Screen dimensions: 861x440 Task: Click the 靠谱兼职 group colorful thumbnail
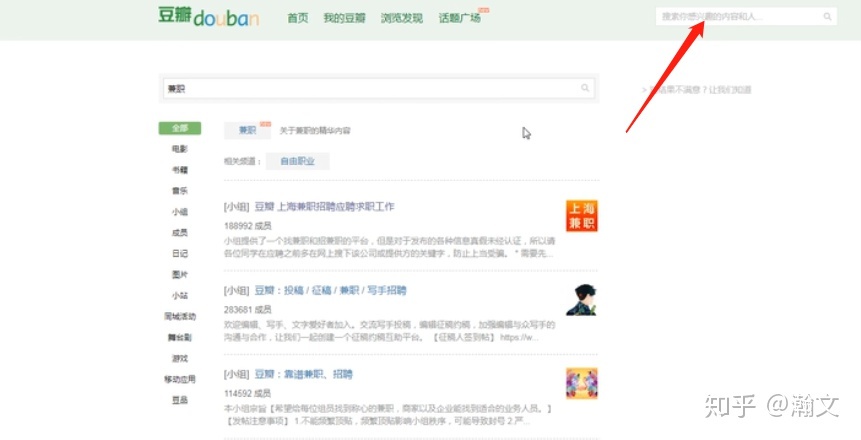click(582, 383)
